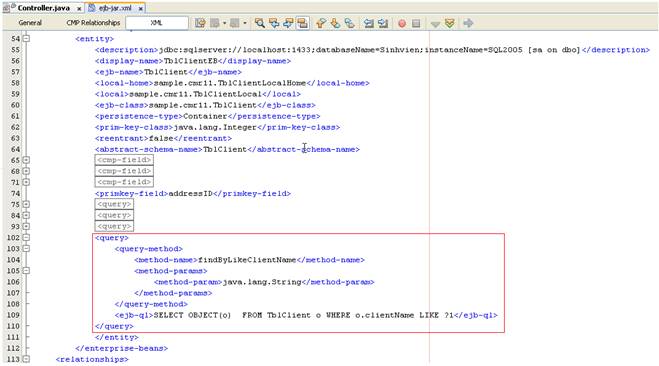
Task: Jump to the previous bookmark icon
Action: pyautogui.click(x=321, y=23)
